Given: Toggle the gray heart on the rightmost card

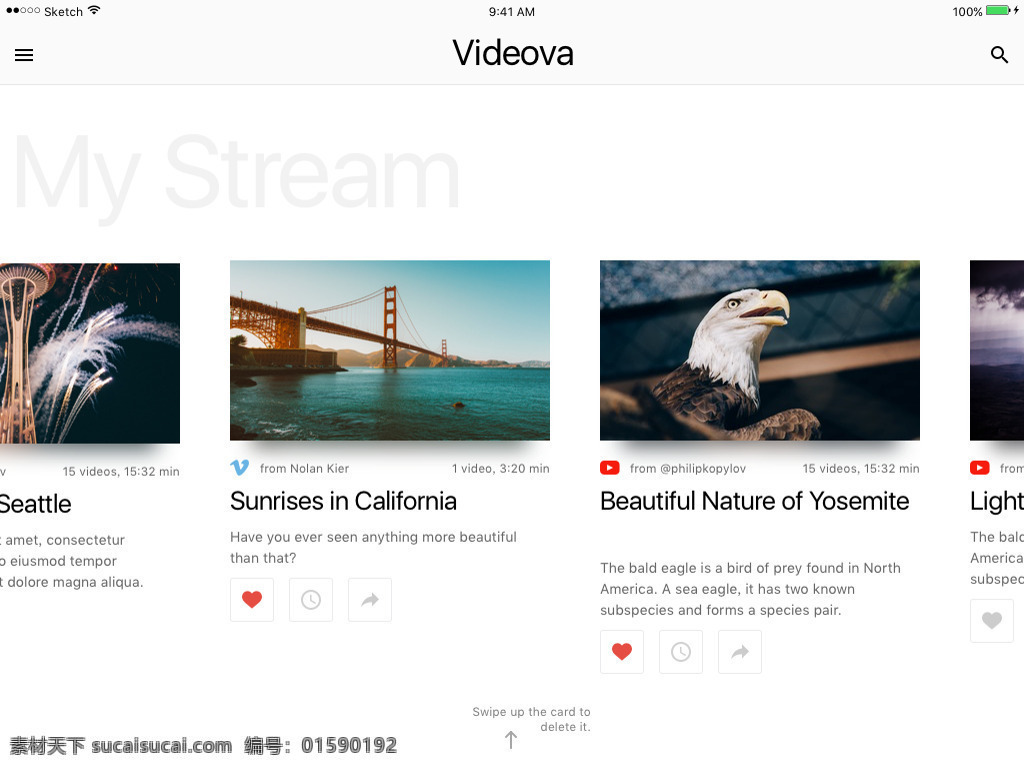Looking at the screenshot, I should (992, 620).
